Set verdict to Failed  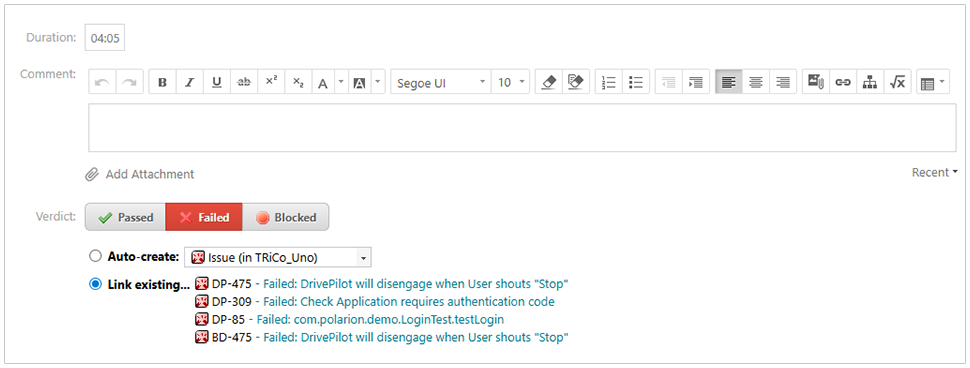point(204,217)
